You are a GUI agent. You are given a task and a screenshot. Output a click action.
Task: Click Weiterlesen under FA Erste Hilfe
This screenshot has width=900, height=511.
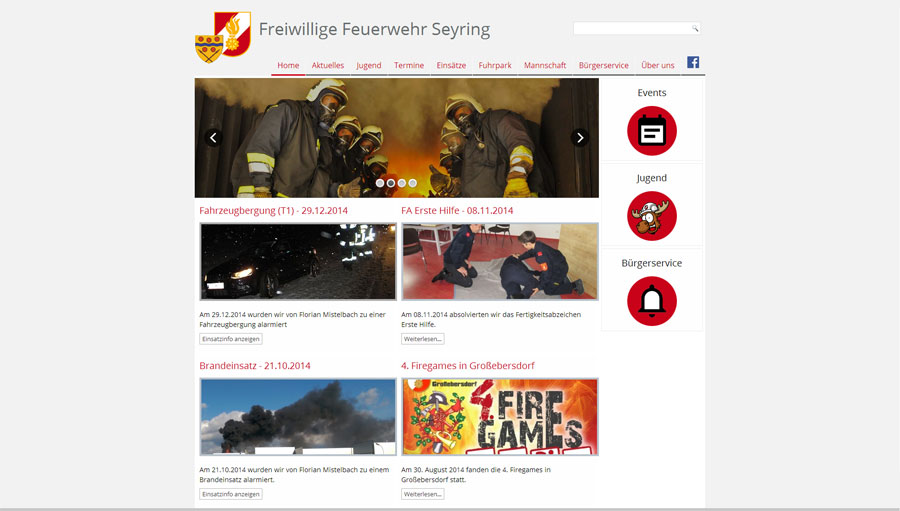tap(422, 339)
